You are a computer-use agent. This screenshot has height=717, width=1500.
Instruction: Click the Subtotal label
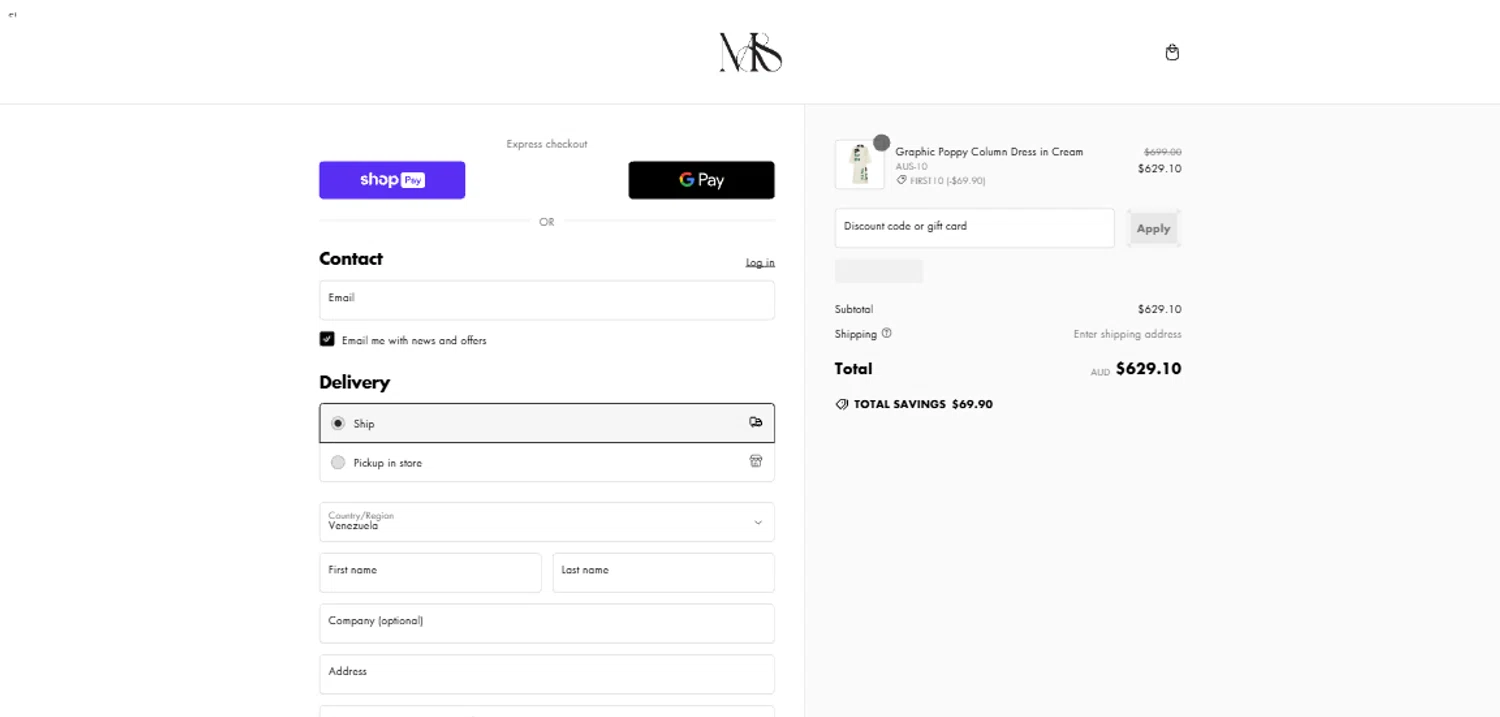pyautogui.click(x=854, y=309)
